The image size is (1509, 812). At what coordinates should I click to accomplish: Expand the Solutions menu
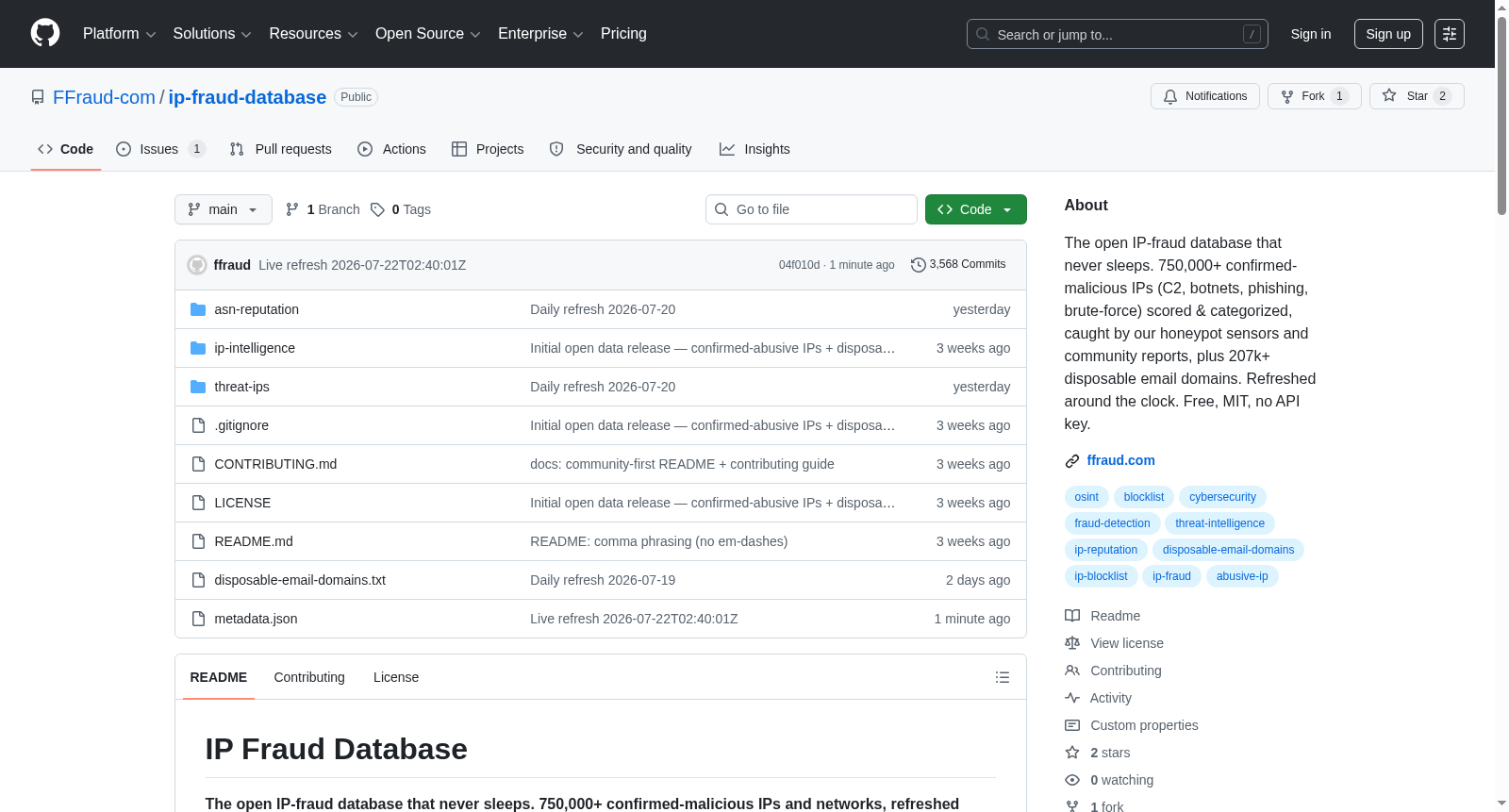(x=212, y=34)
